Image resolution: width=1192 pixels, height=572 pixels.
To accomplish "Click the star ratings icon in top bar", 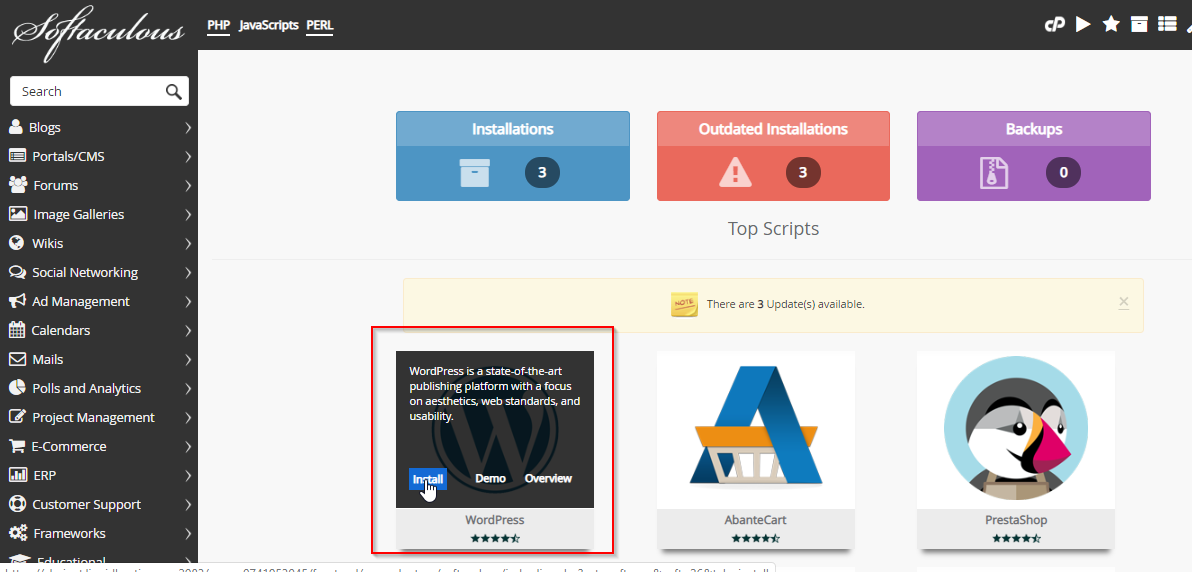I will point(1111,24).
